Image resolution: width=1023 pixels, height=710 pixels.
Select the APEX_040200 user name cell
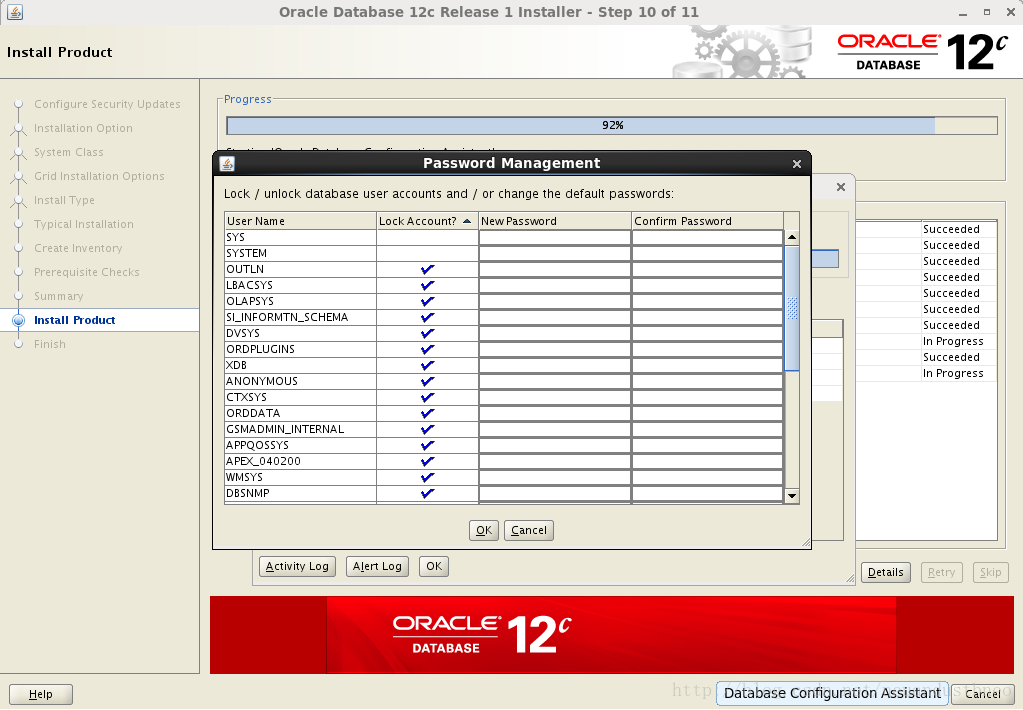click(x=300, y=461)
